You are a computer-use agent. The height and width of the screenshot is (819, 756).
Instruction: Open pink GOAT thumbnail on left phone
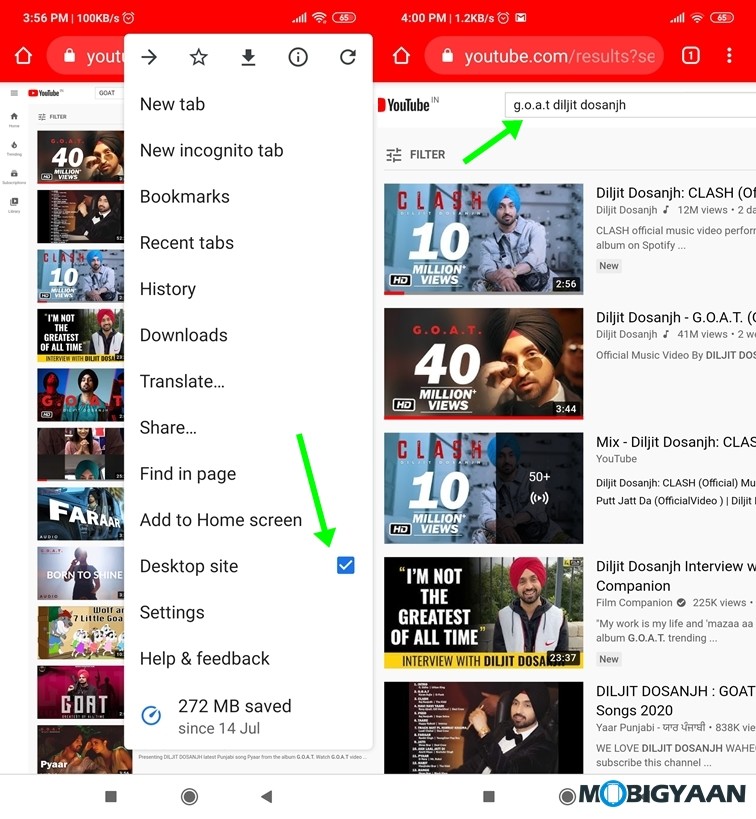pyautogui.click(x=80, y=692)
